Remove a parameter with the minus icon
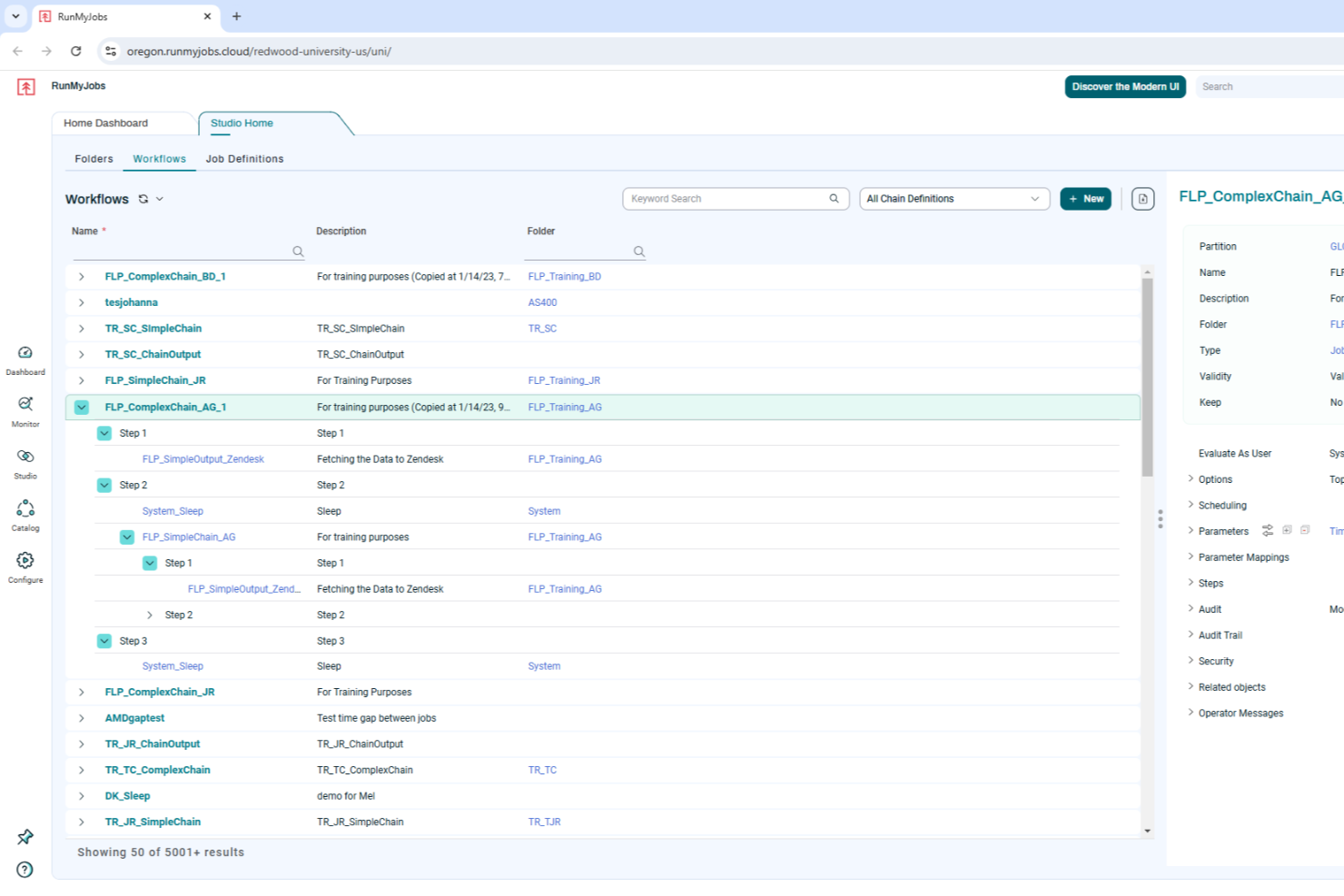 (x=1304, y=529)
